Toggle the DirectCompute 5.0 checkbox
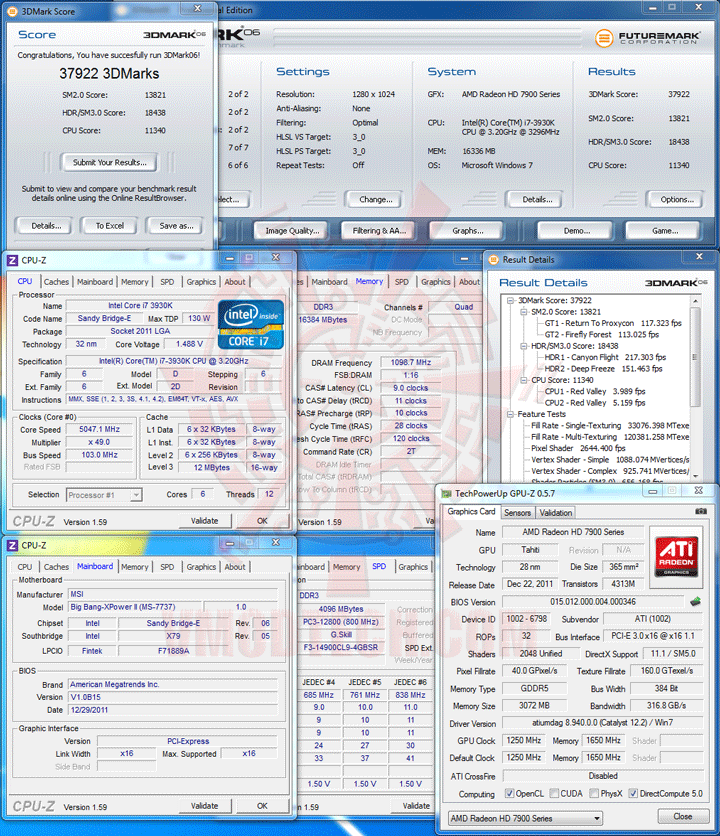The image size is (720, 836). pos(633,793)
